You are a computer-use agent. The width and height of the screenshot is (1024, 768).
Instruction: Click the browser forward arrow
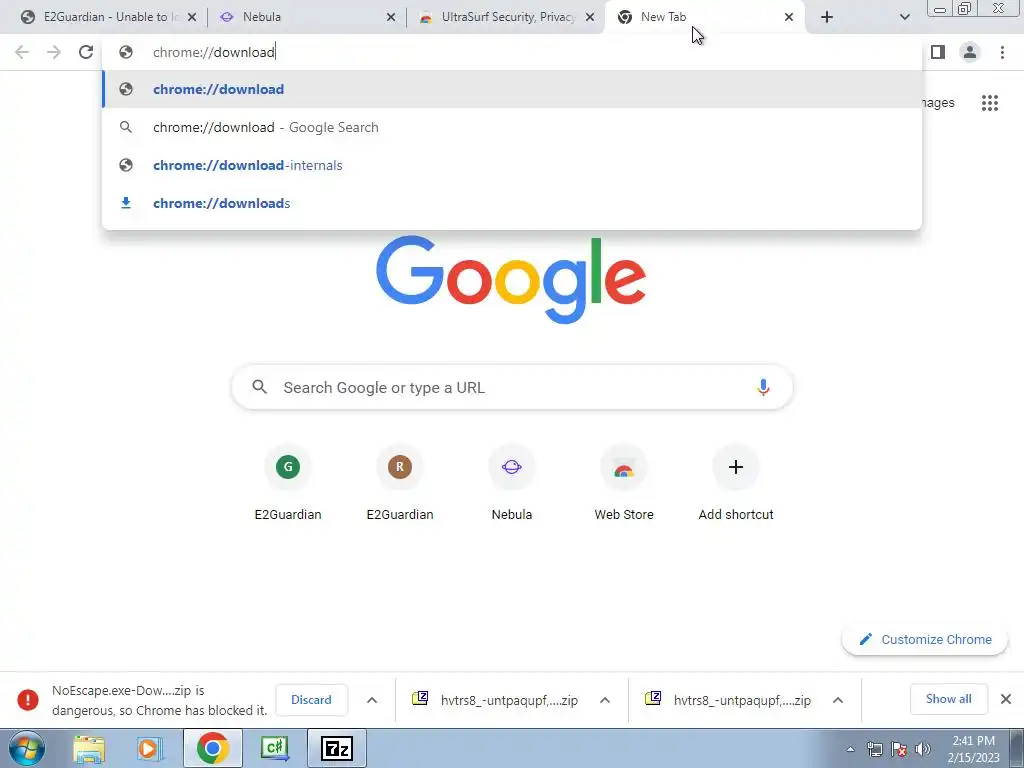[x=54, y=52]
